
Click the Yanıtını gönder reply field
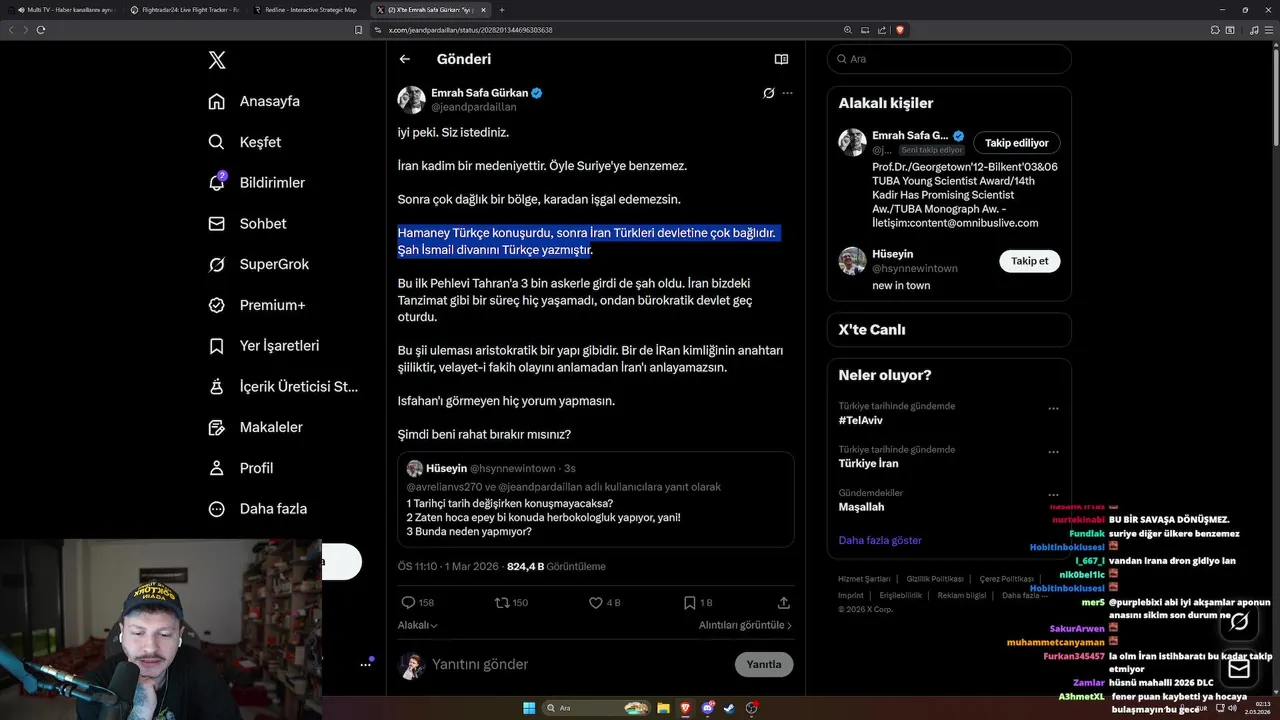pyautogui.click(x=580, y=664)
